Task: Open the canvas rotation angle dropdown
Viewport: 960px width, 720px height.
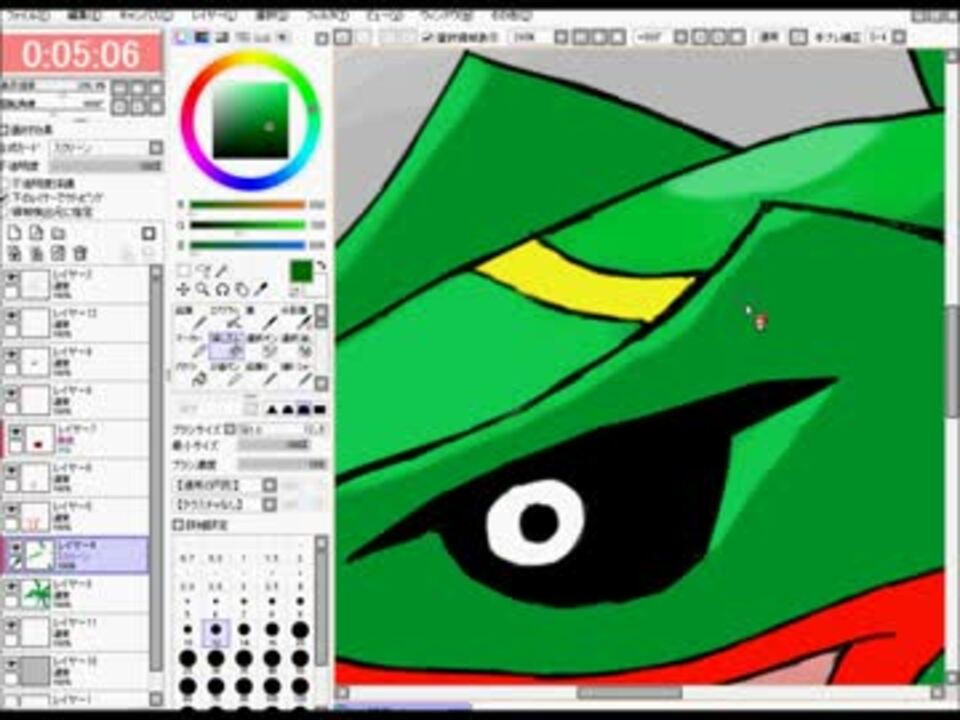Action: pyautogui.click(x=681, y=37)
